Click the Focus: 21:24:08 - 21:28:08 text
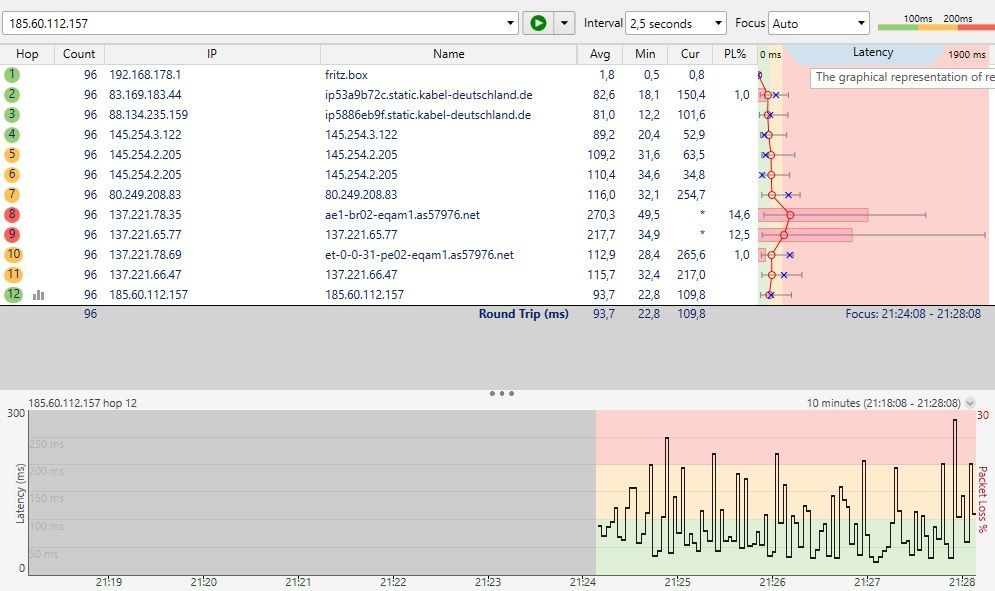The width and height of the screenshot is (995, 591). [913, 314]
